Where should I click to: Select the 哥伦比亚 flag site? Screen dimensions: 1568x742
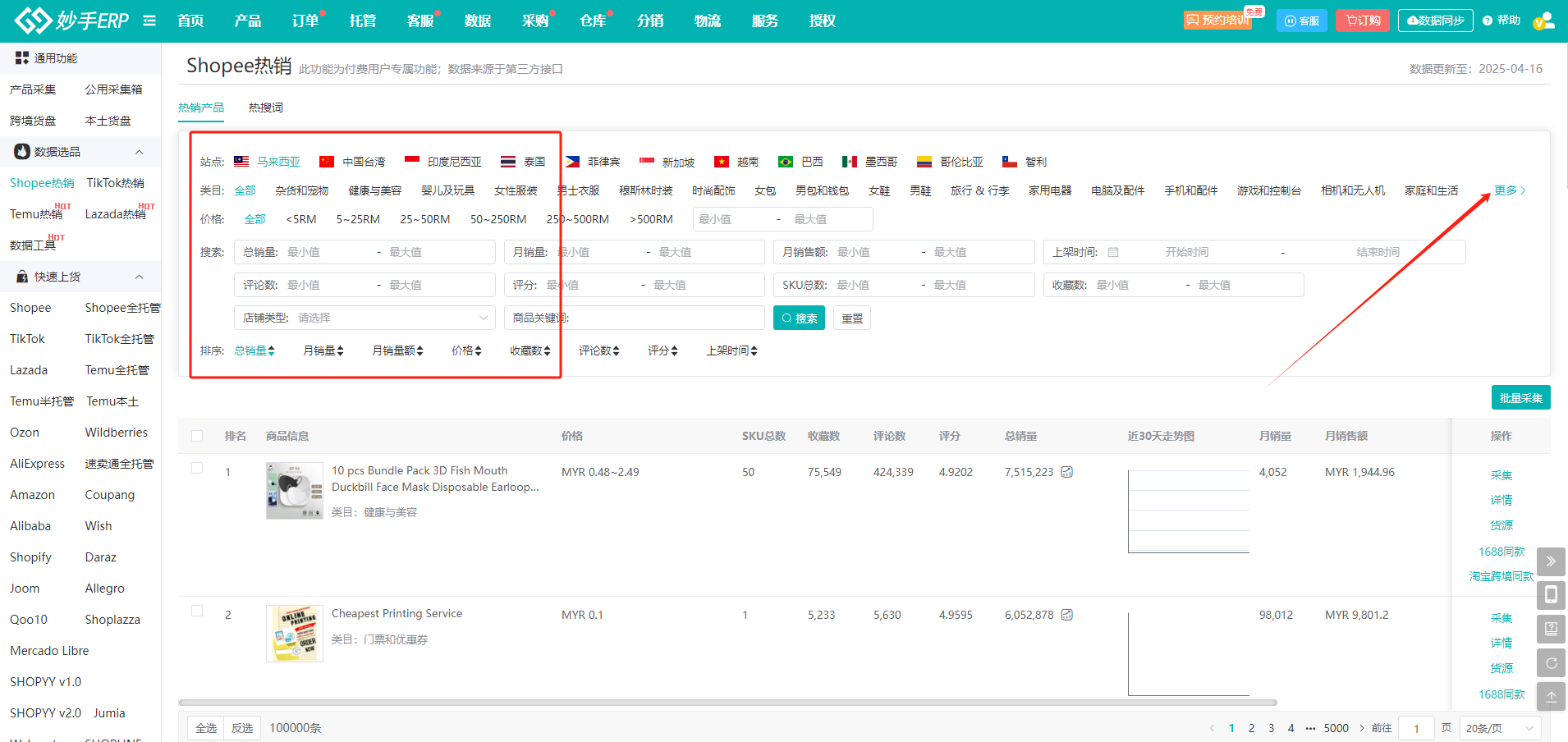pyautogui.click(x=950, y=162)
